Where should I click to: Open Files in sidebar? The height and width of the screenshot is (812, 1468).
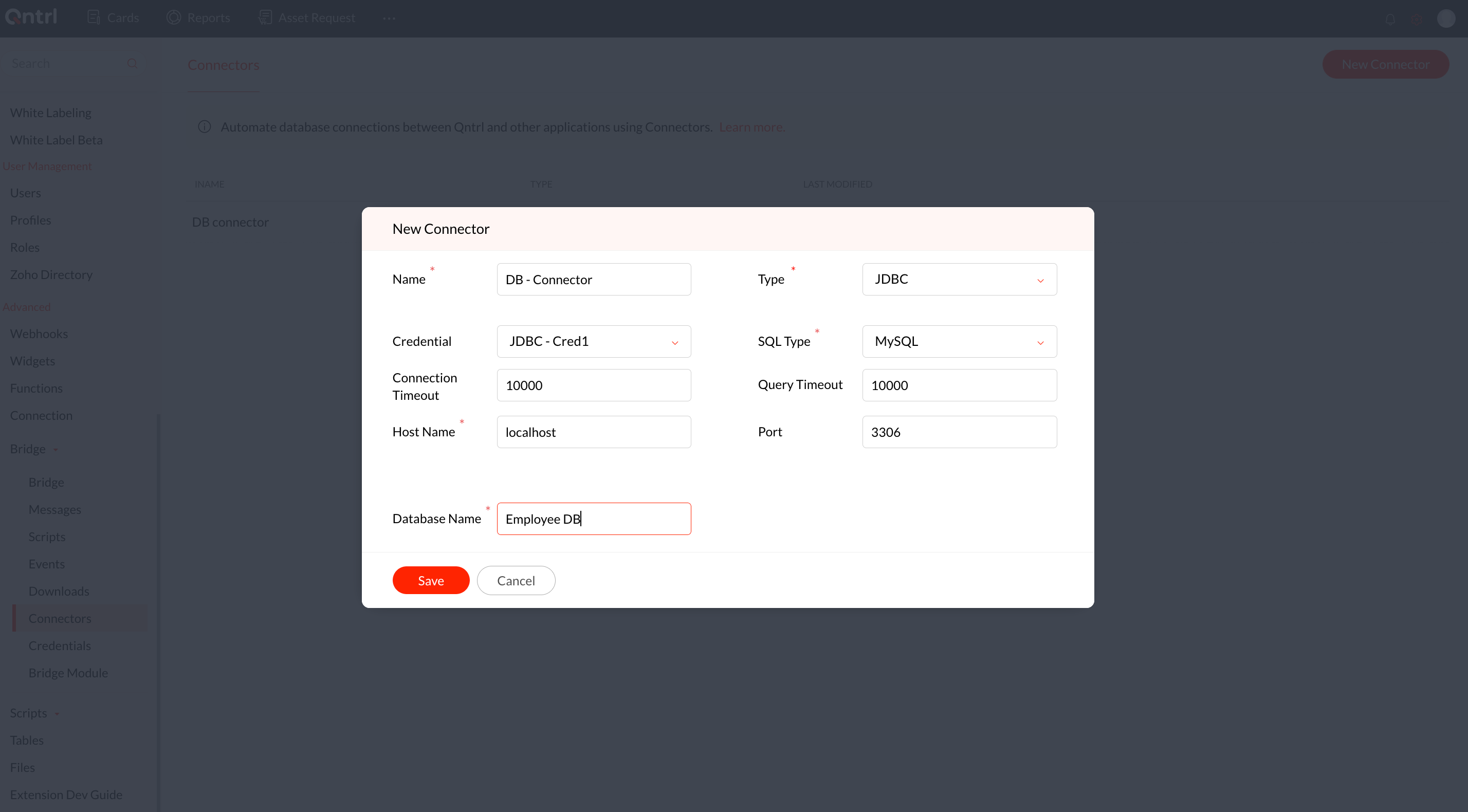pyautogui.click(x=22, y=768)
